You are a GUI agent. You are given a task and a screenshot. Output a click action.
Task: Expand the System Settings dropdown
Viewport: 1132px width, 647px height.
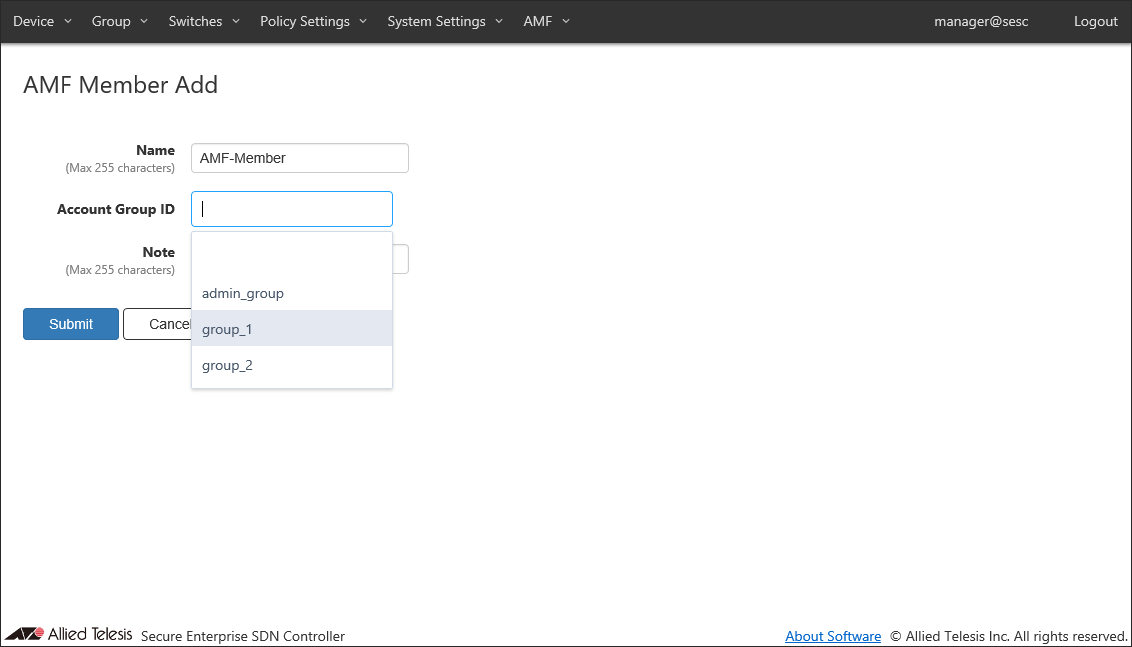[445, 21]
